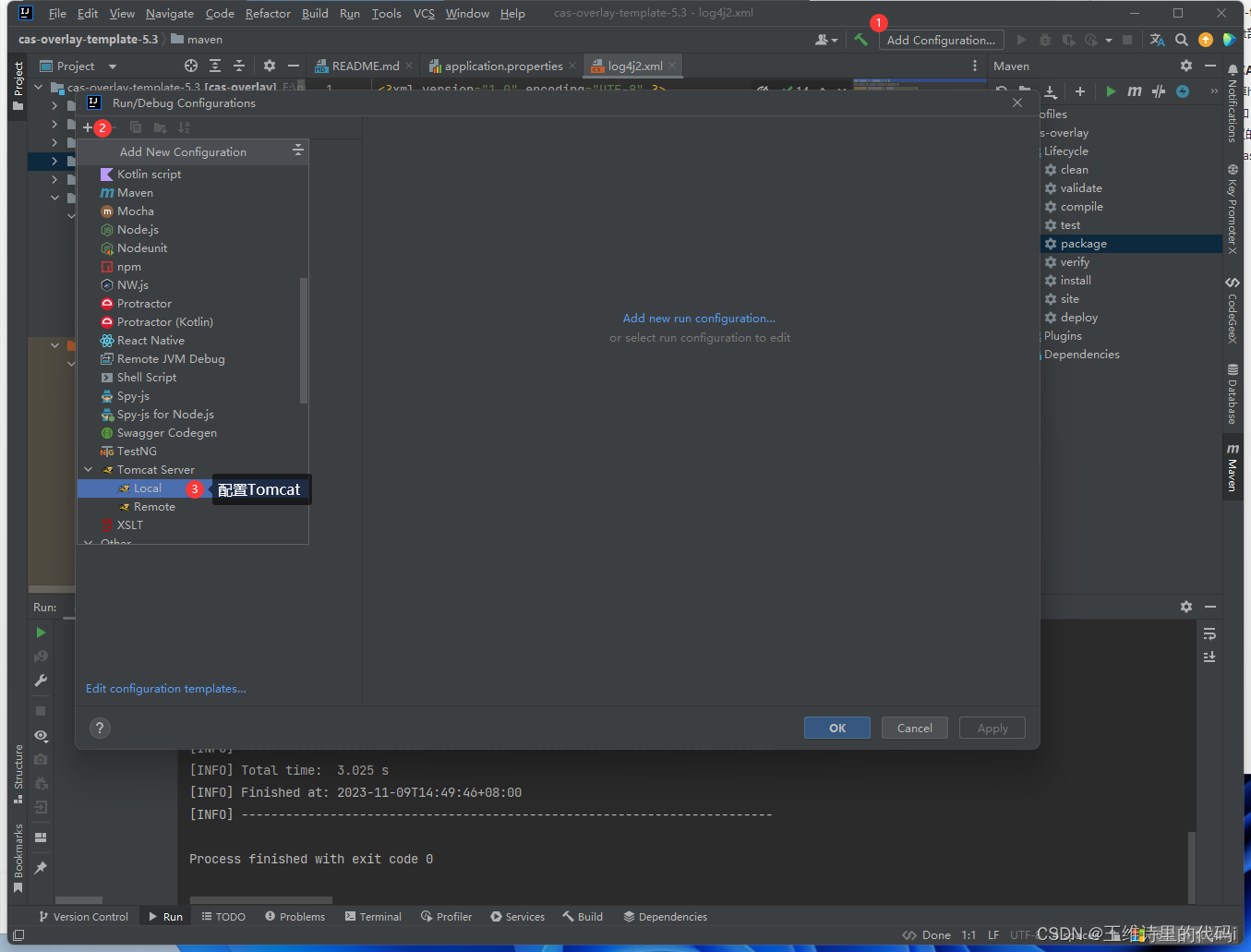Expand the cas-overlay-template-5.3 project root
1251x952 pixels.
click(x=38, y=88)
